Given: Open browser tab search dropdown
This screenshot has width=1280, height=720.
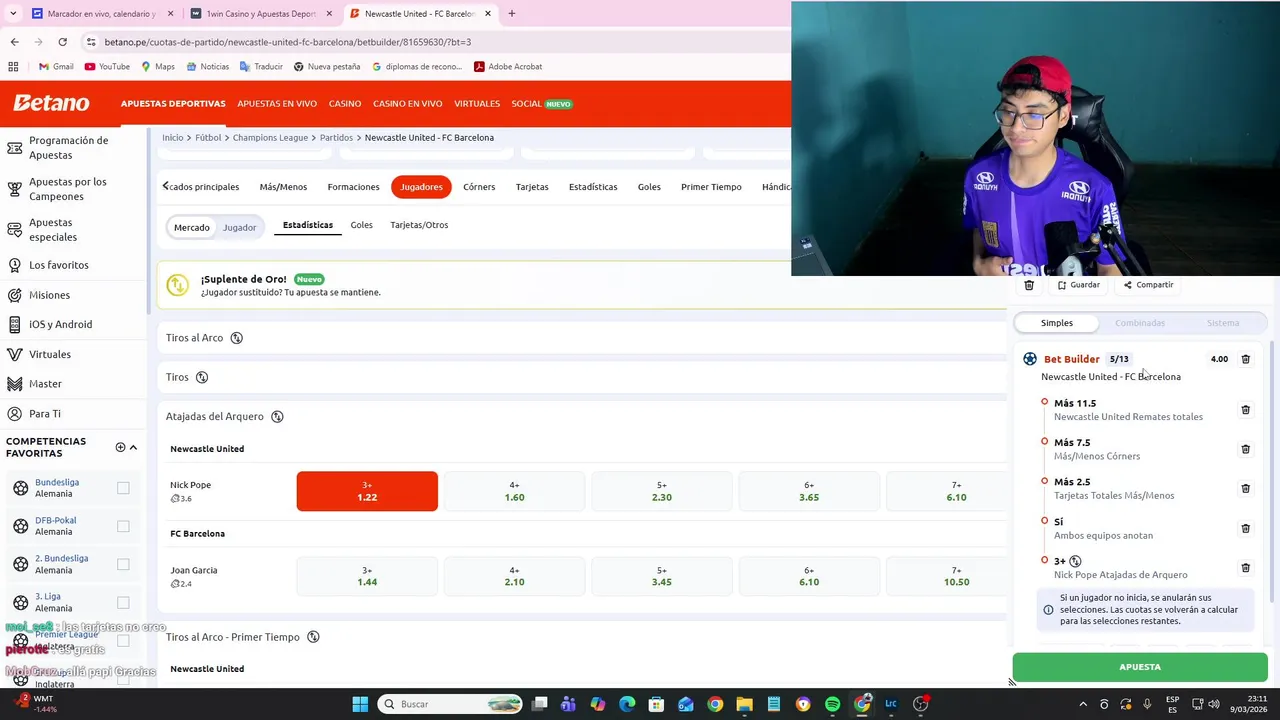Looking at the screenshot, I should coord(13,14).
